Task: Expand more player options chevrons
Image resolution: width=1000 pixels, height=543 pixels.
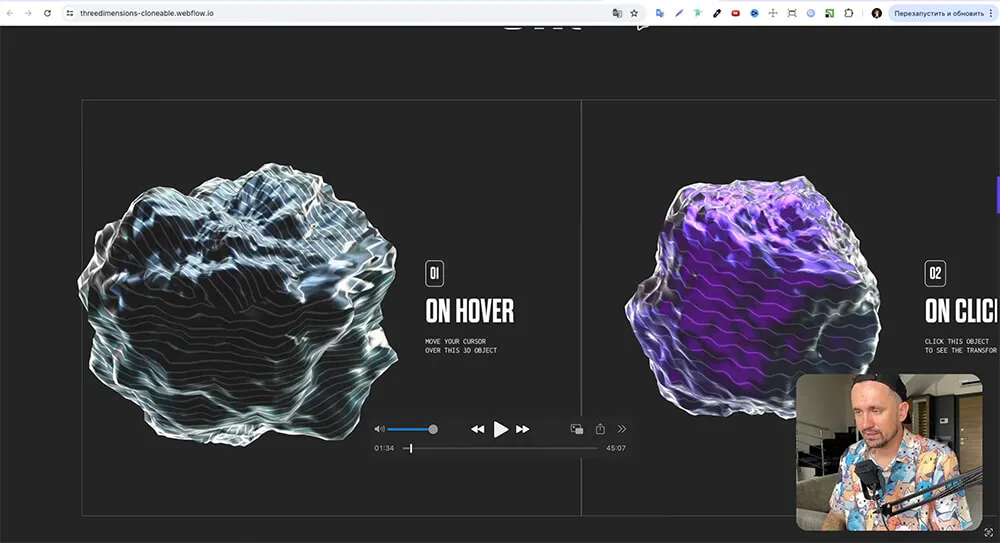Action: point(622,429)
